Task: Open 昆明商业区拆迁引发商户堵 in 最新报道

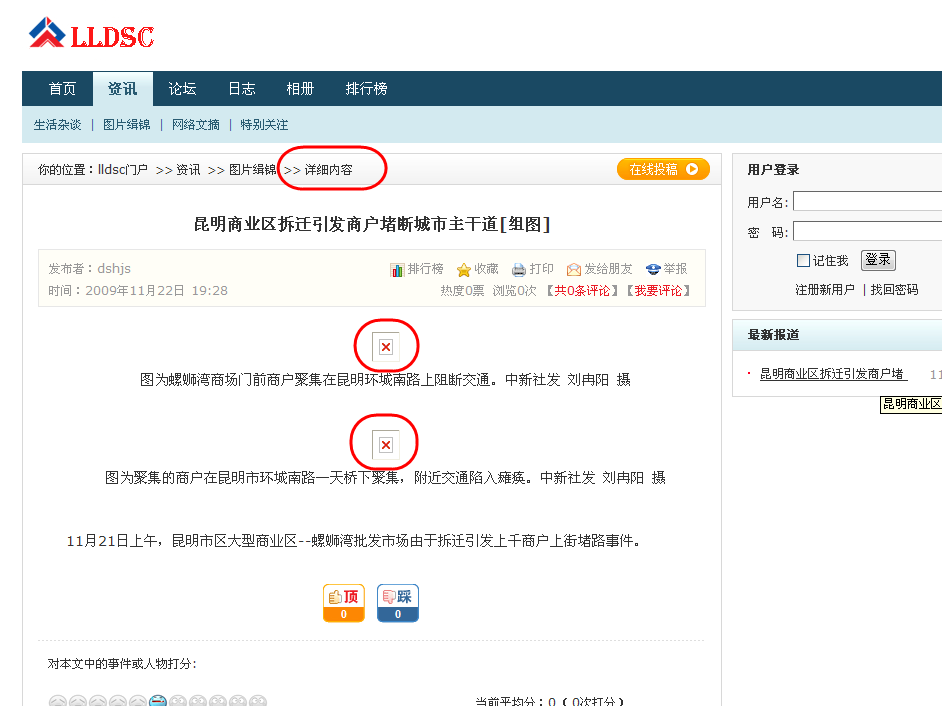Action: pyautogui.click(x=832, y=374)
